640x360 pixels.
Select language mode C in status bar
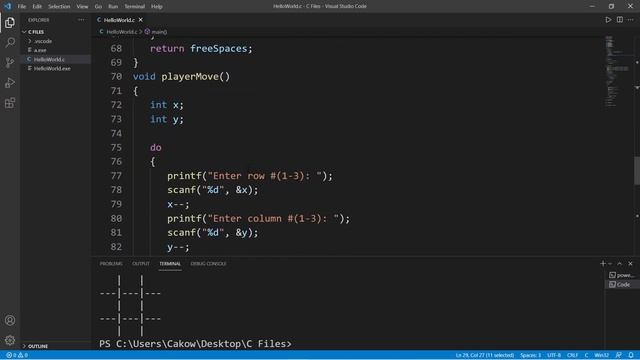click(586, 355)
